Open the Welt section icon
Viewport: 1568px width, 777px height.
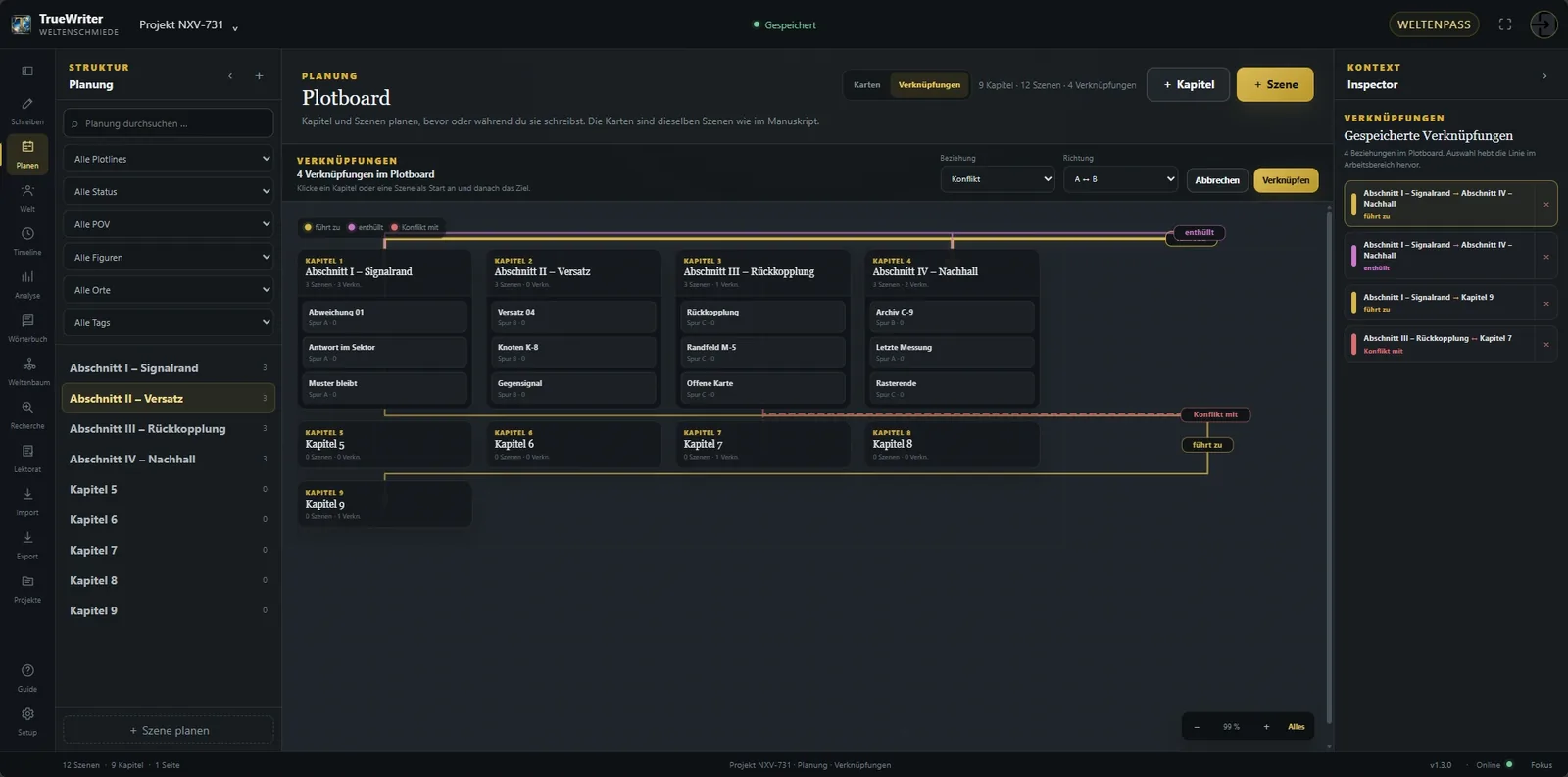point(27,197)
